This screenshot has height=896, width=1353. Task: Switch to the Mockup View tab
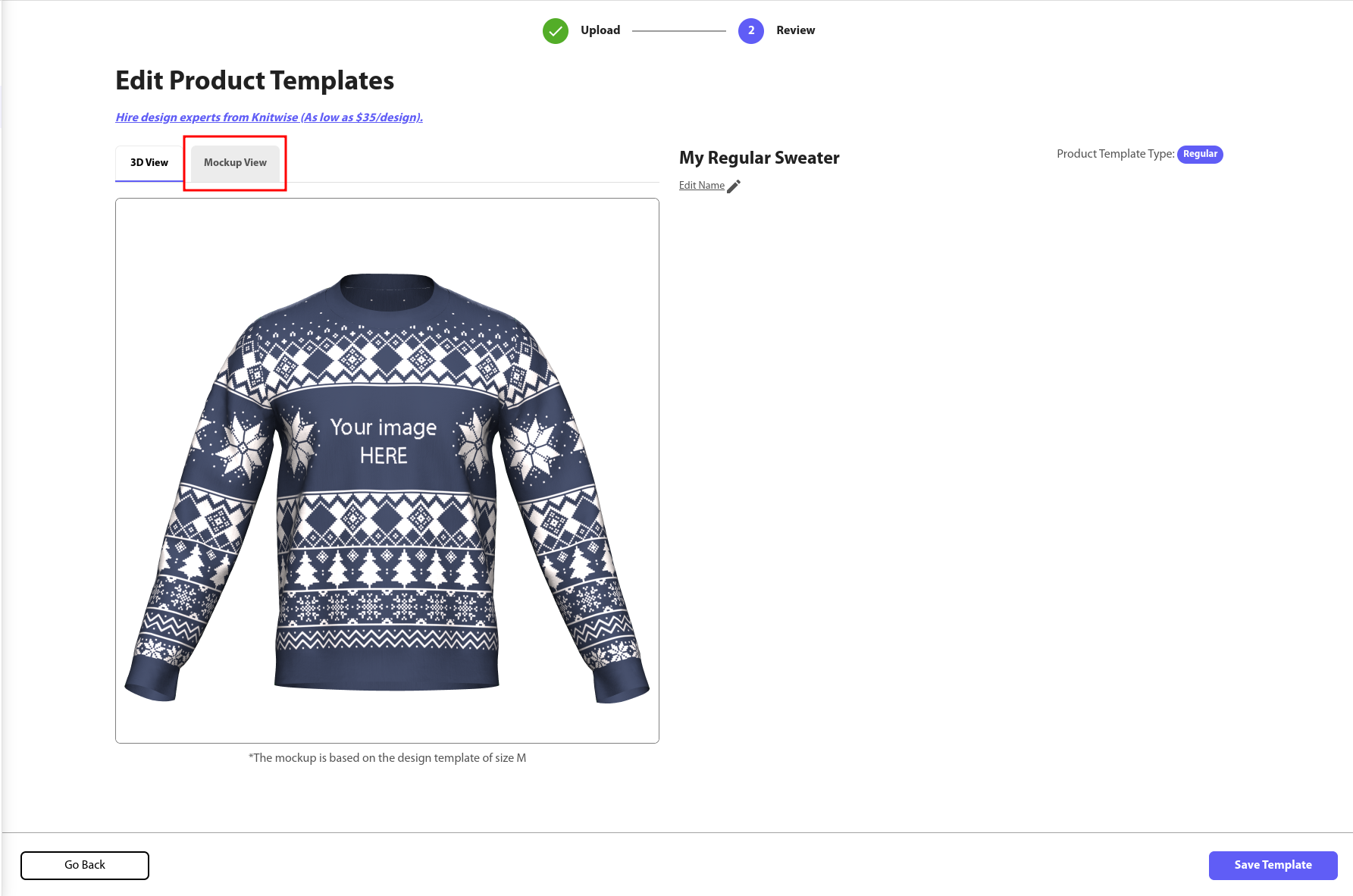point(235,163)
